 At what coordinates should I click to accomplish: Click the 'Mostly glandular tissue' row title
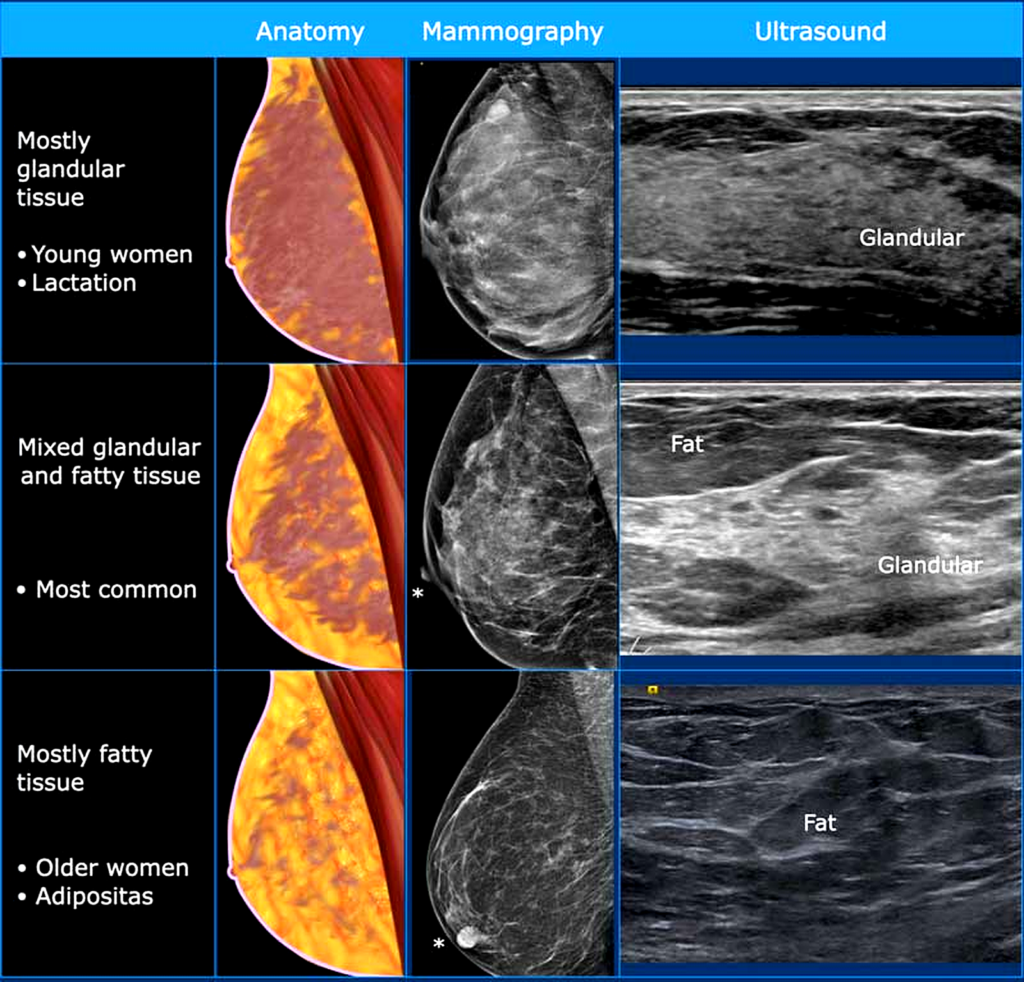pyautogui.click(x=70, y=169)
